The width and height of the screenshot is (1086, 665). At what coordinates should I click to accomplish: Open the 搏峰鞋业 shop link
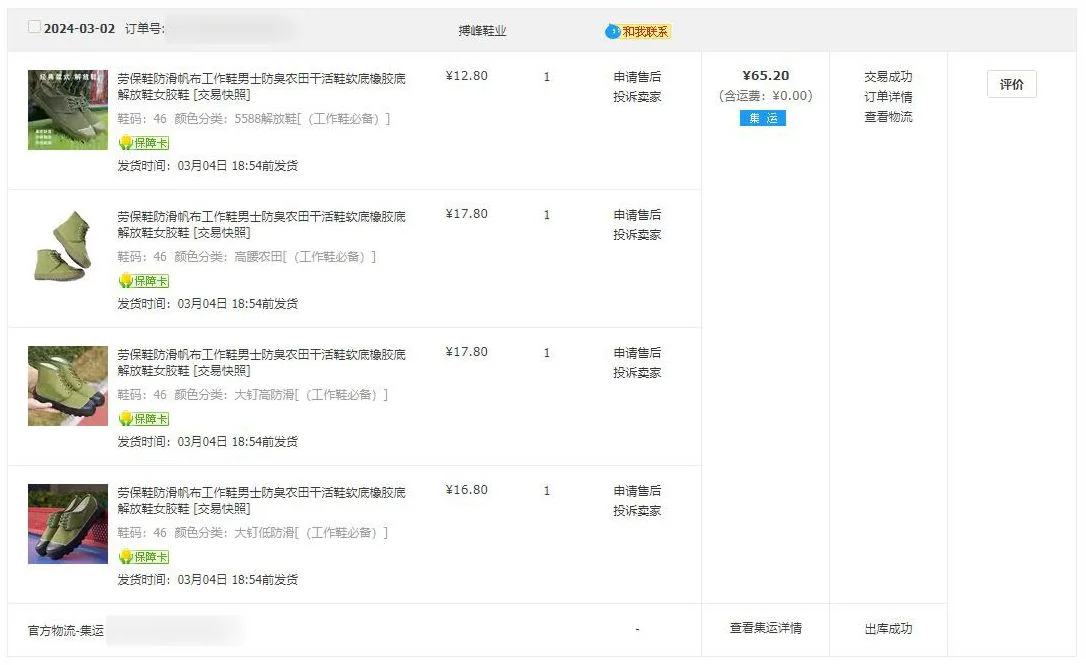coord(482,31)
